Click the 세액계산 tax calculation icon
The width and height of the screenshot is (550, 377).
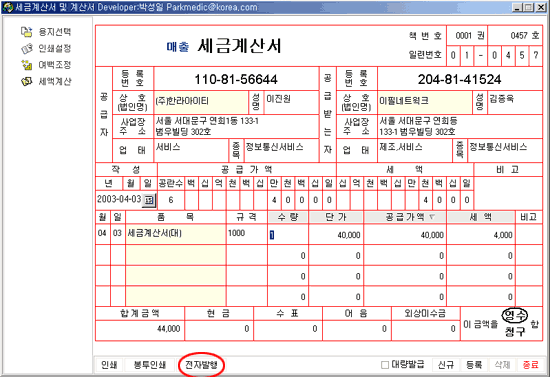coord(27,81)
